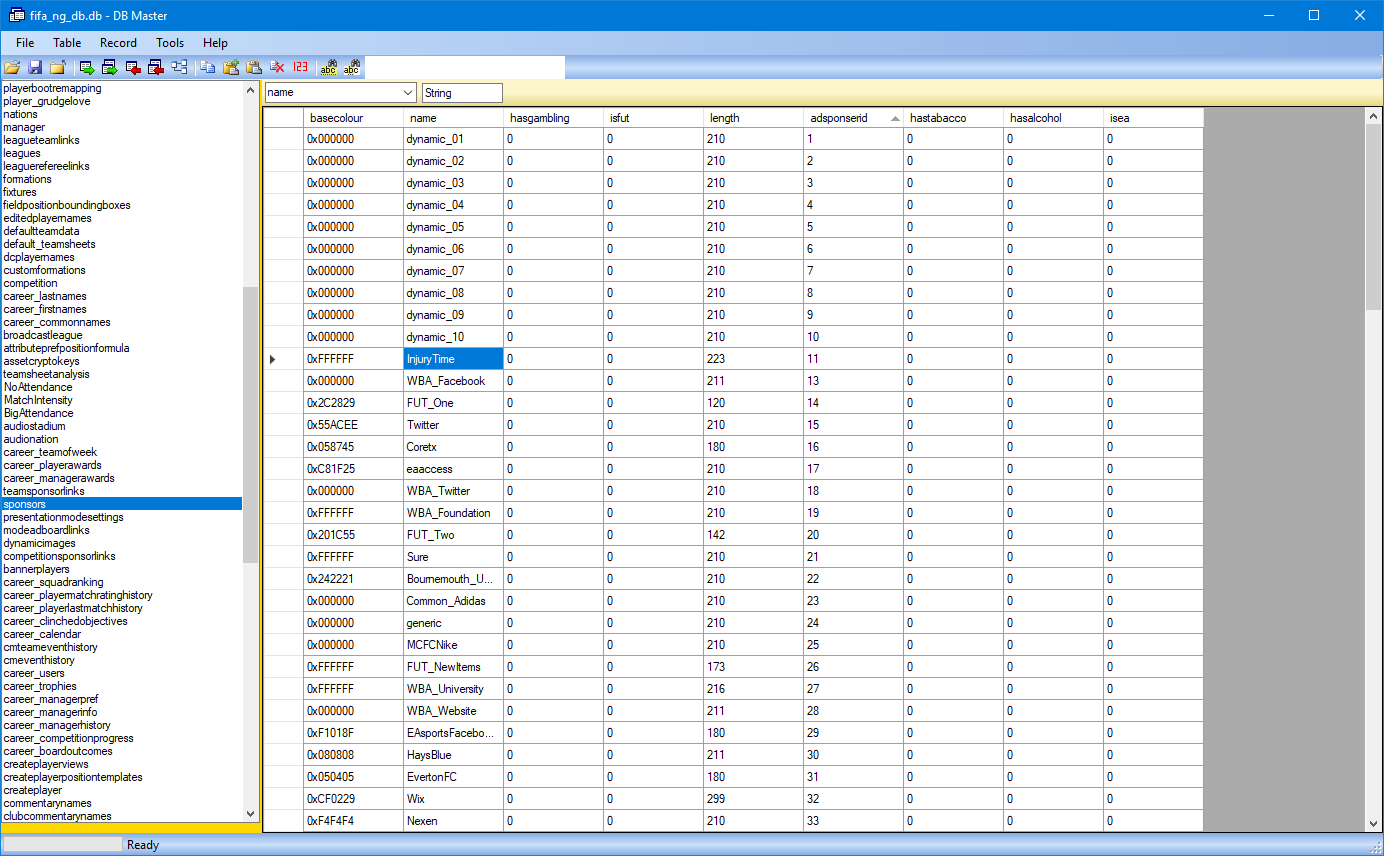Click import all tables icon, second red arrow
The image size is (1384, 856).
tap(156, 68)
